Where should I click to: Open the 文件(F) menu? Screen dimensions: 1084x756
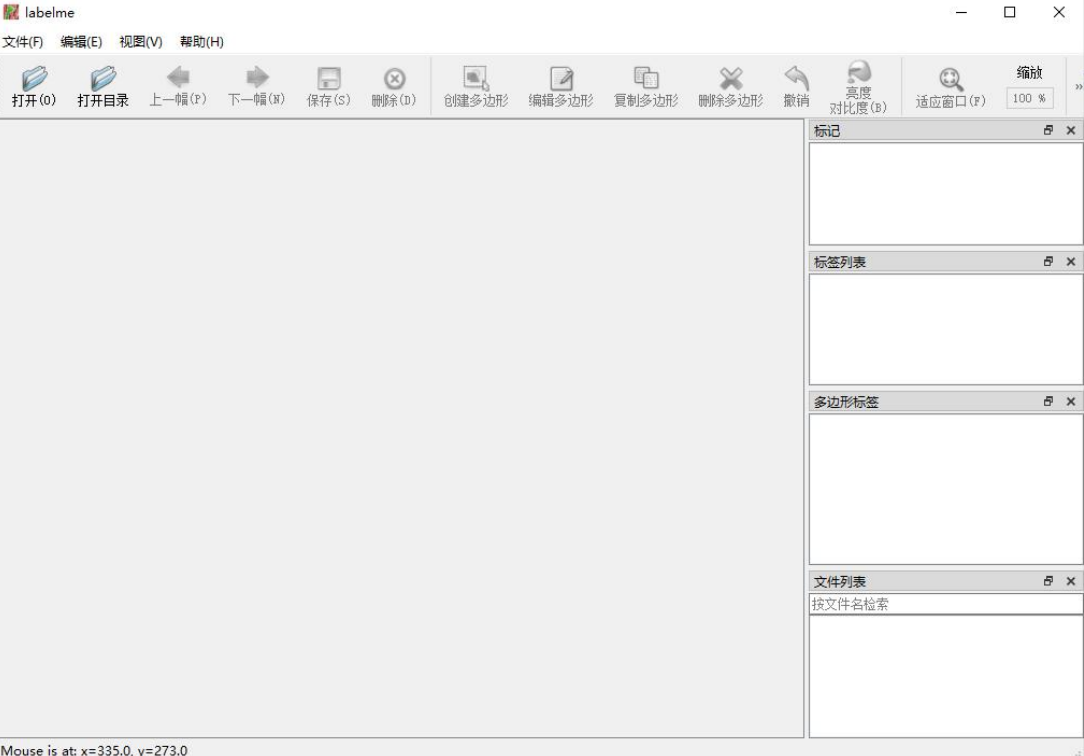[x=23, y=42]
